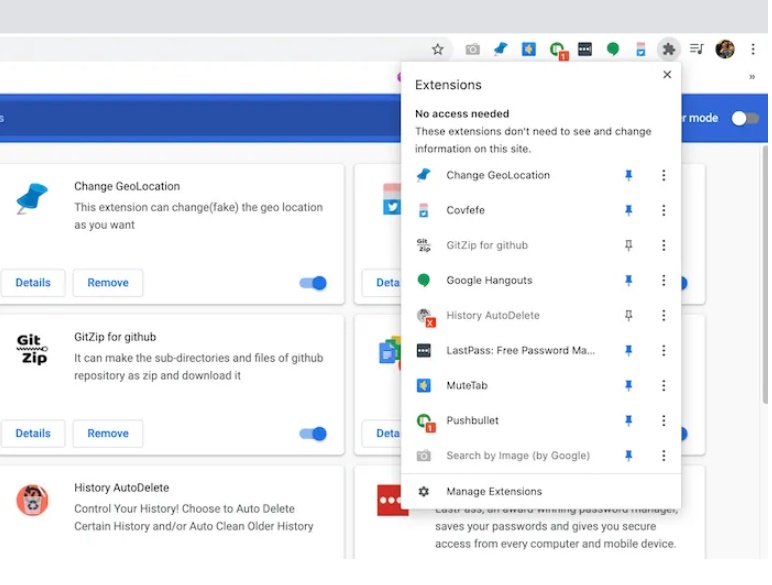
Task: Open Manage Extensions
Action: [541, 491]
